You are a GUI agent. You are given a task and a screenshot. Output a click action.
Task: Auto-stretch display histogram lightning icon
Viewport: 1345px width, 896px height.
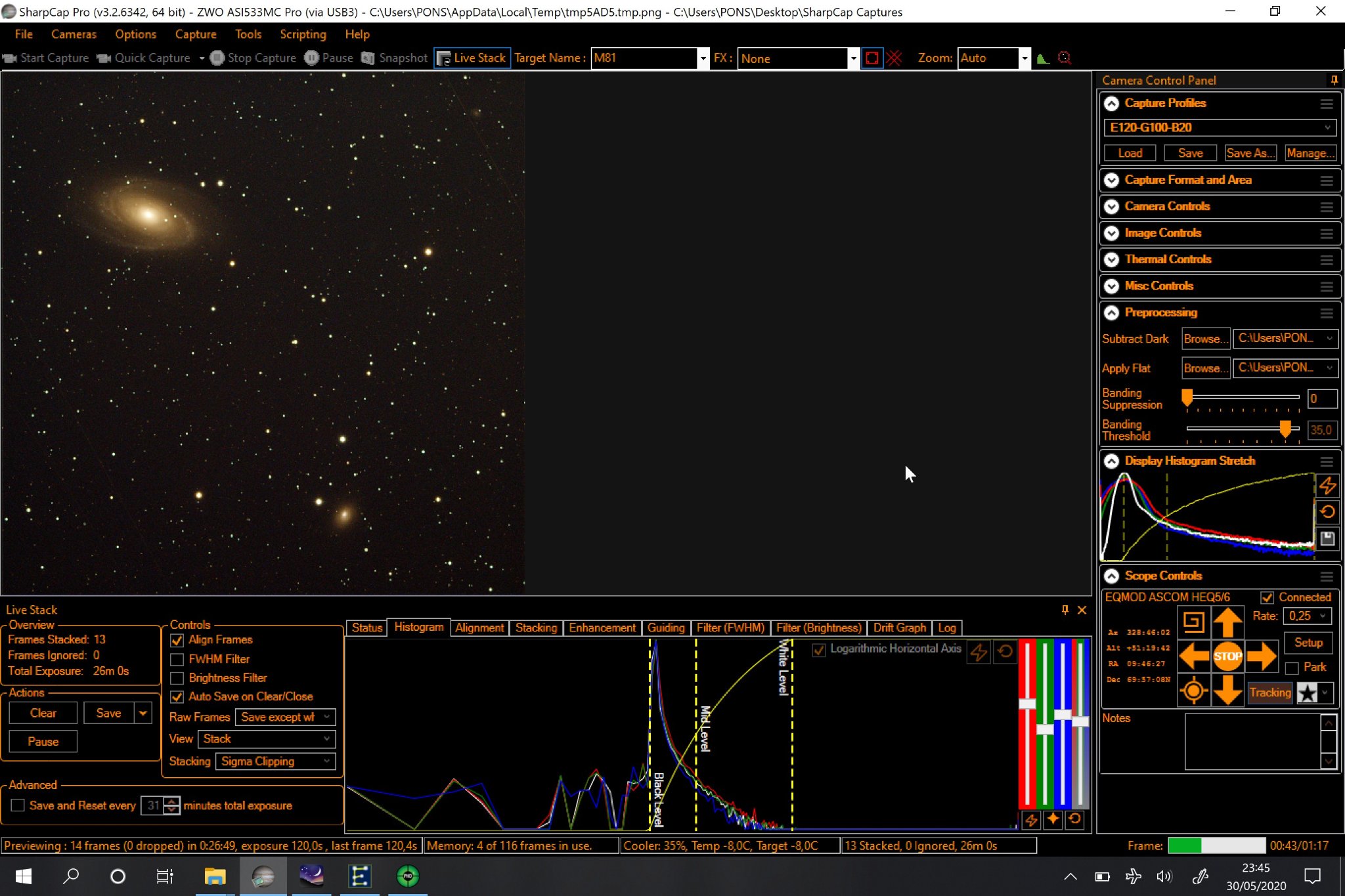click(1327, 485)
